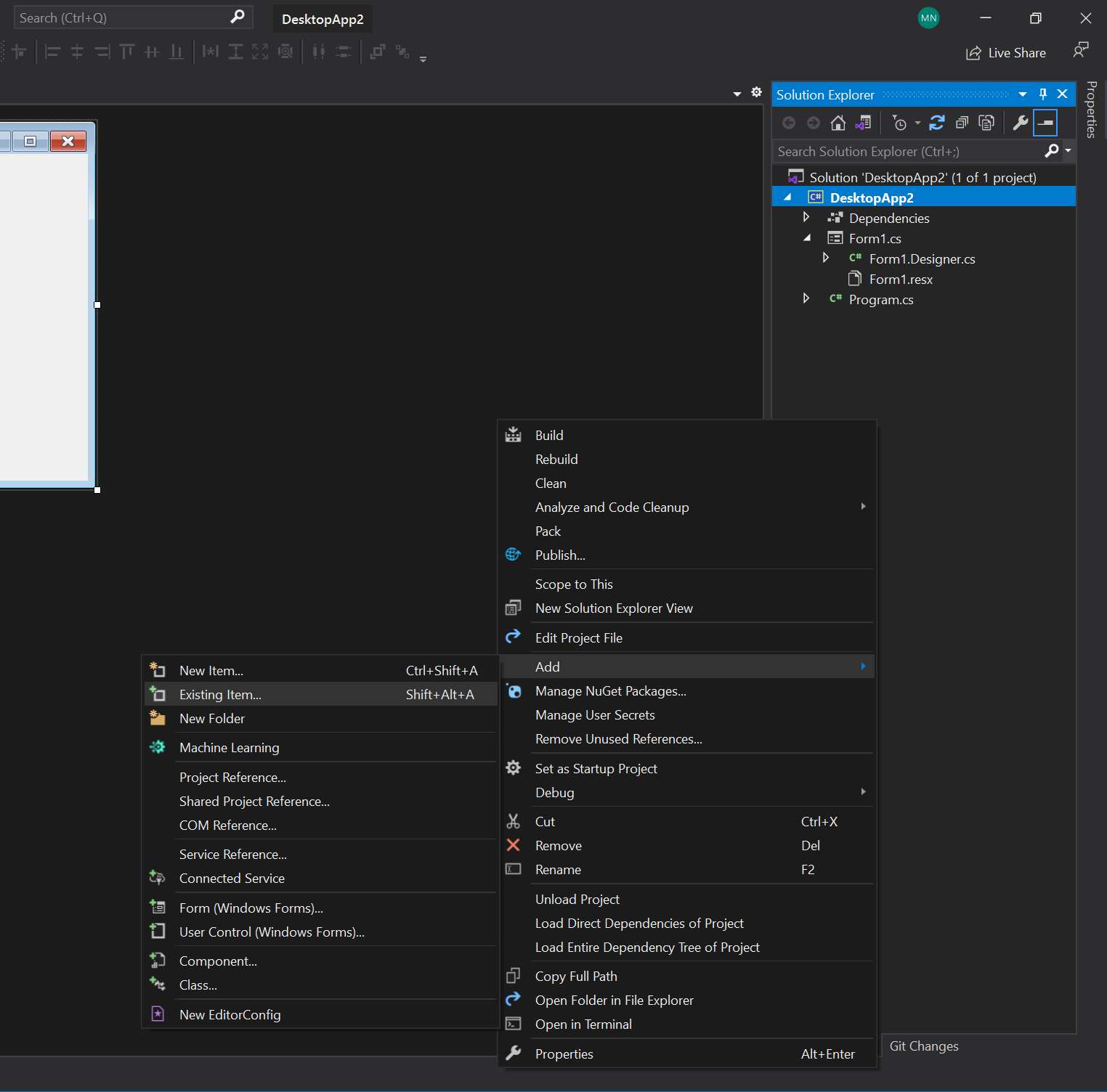Sync with Active Document in Solution Explorer
This screenshot has height=1092, width=1107.
click(937, 123)
